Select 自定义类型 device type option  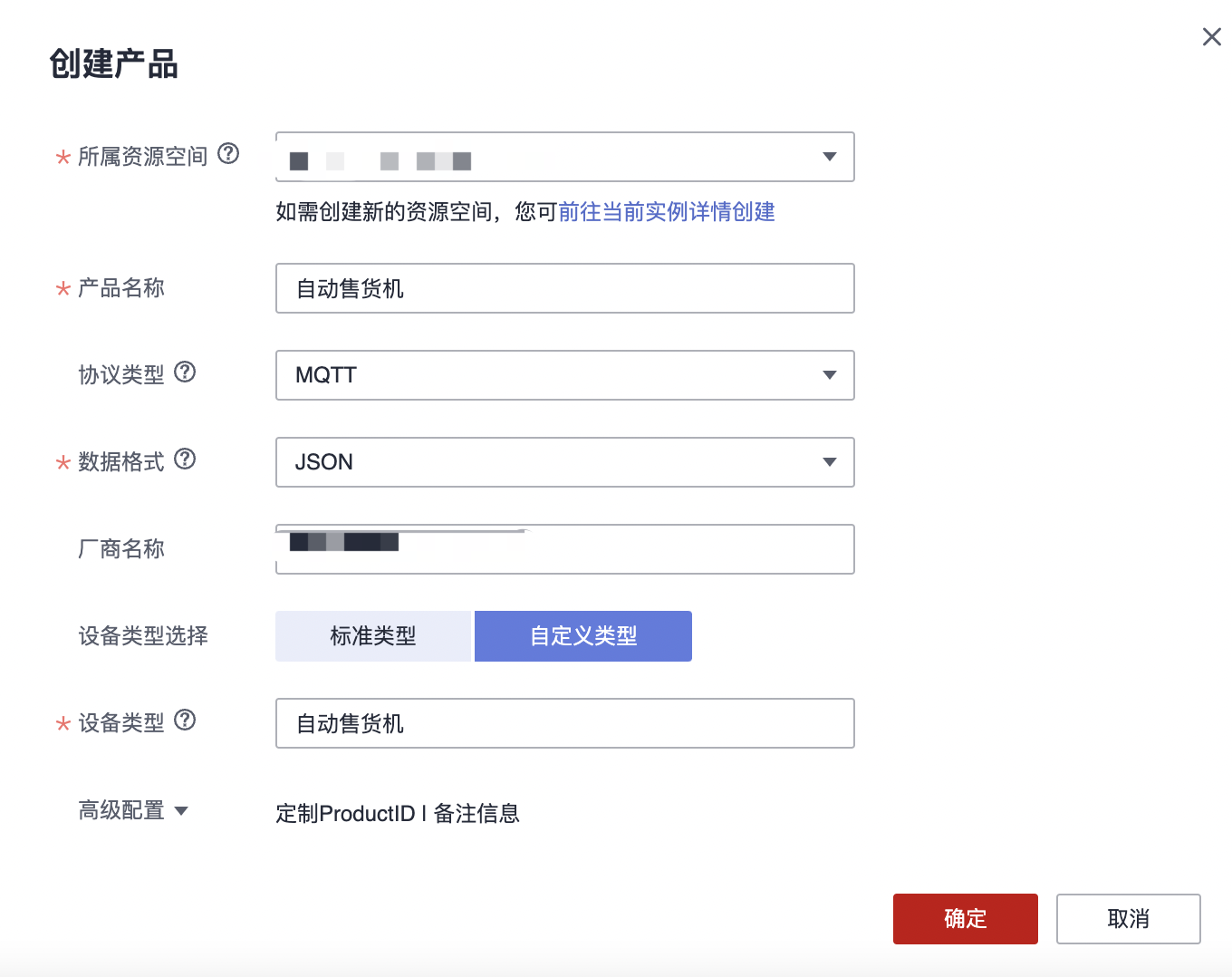583,636
